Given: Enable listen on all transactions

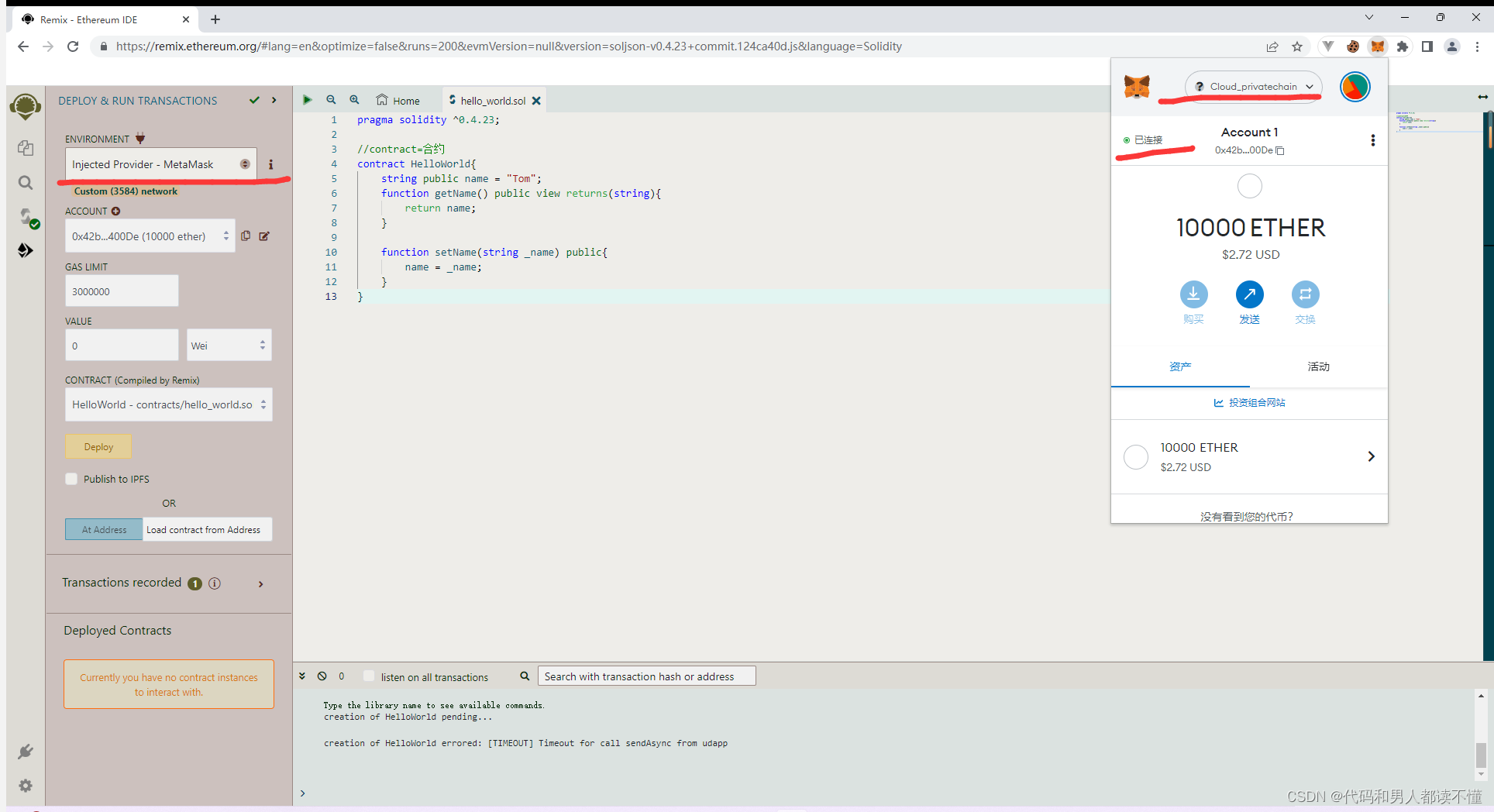Looking at the screenshot, I should 368,676.
